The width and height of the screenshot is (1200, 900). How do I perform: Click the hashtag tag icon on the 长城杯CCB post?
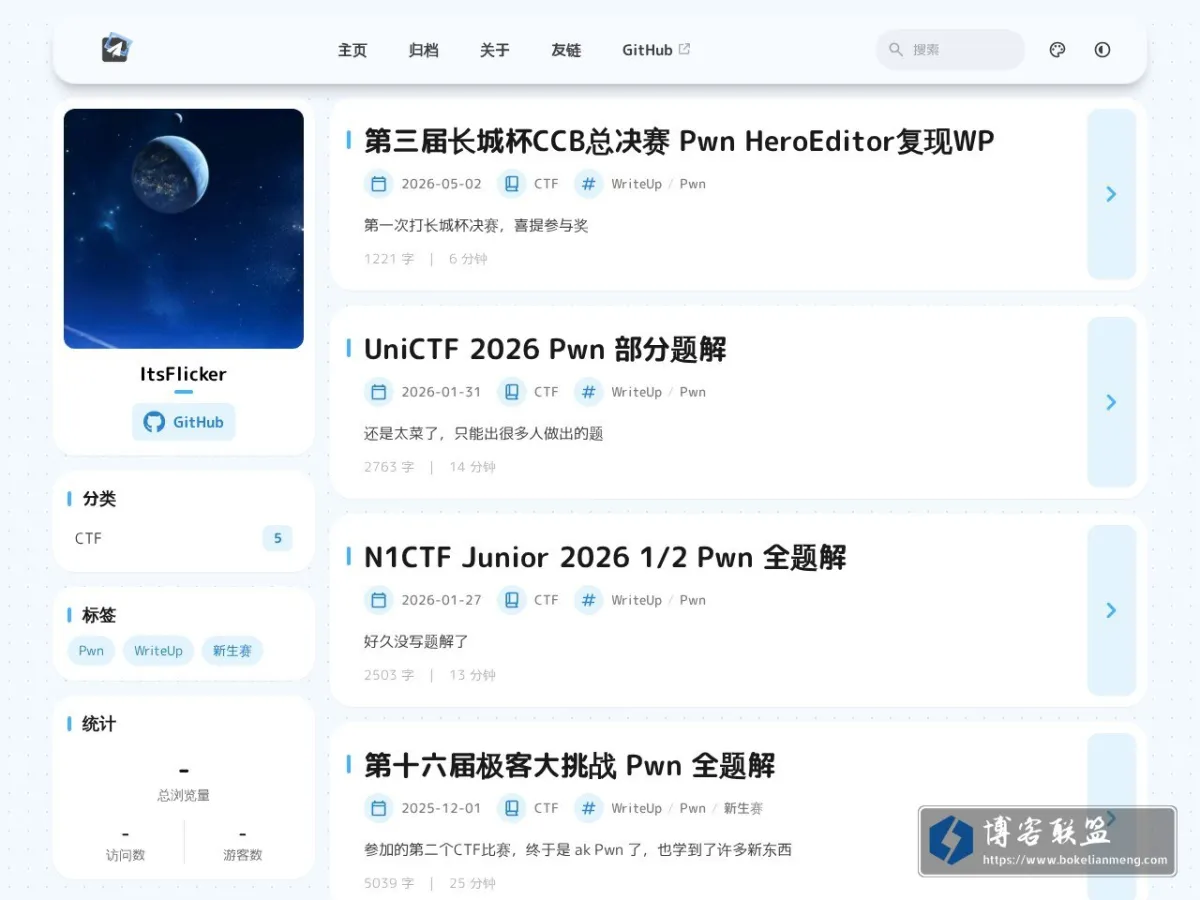pyautogui.click(x=589, y=184)
